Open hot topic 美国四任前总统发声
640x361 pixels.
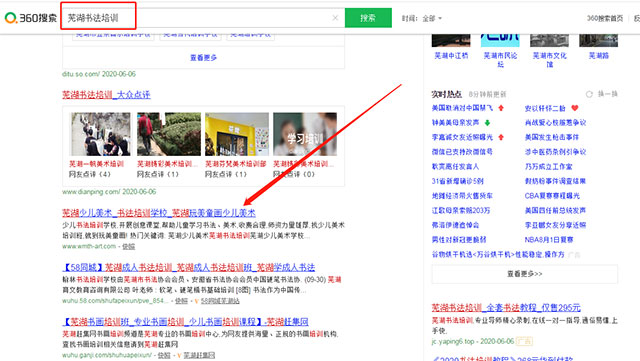click(555, 210)
